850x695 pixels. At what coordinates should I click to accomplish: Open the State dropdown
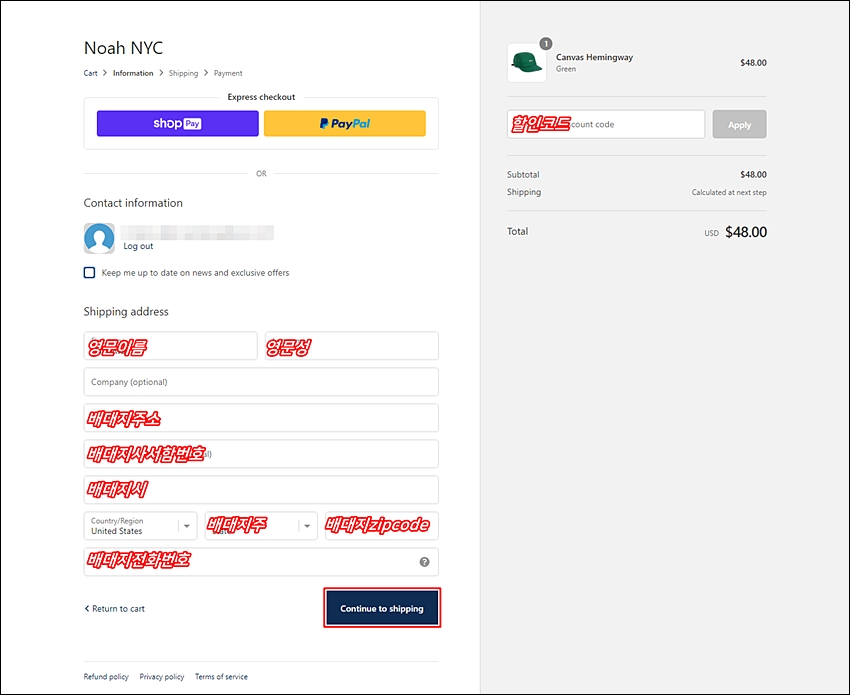[261, 526]
